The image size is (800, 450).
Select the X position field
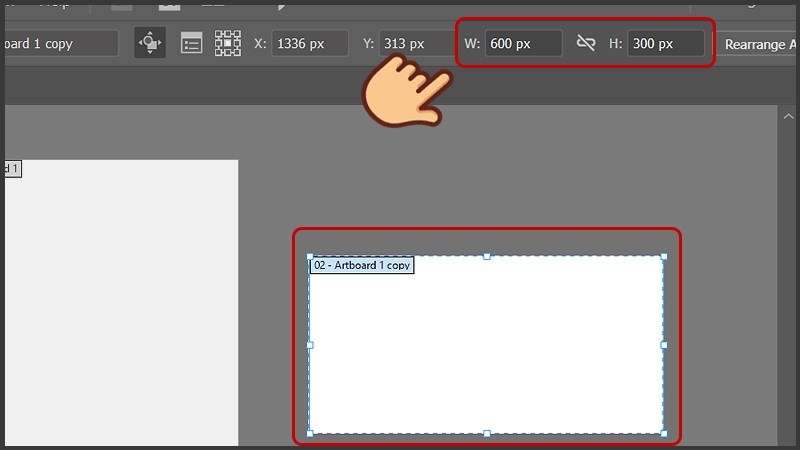click(309, 44)
